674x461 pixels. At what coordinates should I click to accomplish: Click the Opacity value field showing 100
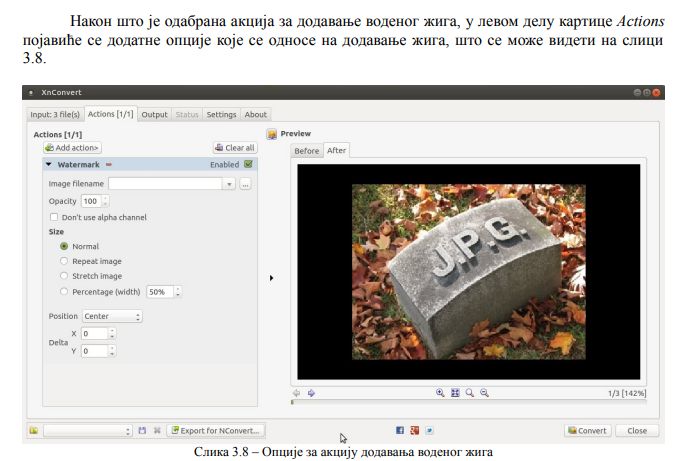click(91, 201)
